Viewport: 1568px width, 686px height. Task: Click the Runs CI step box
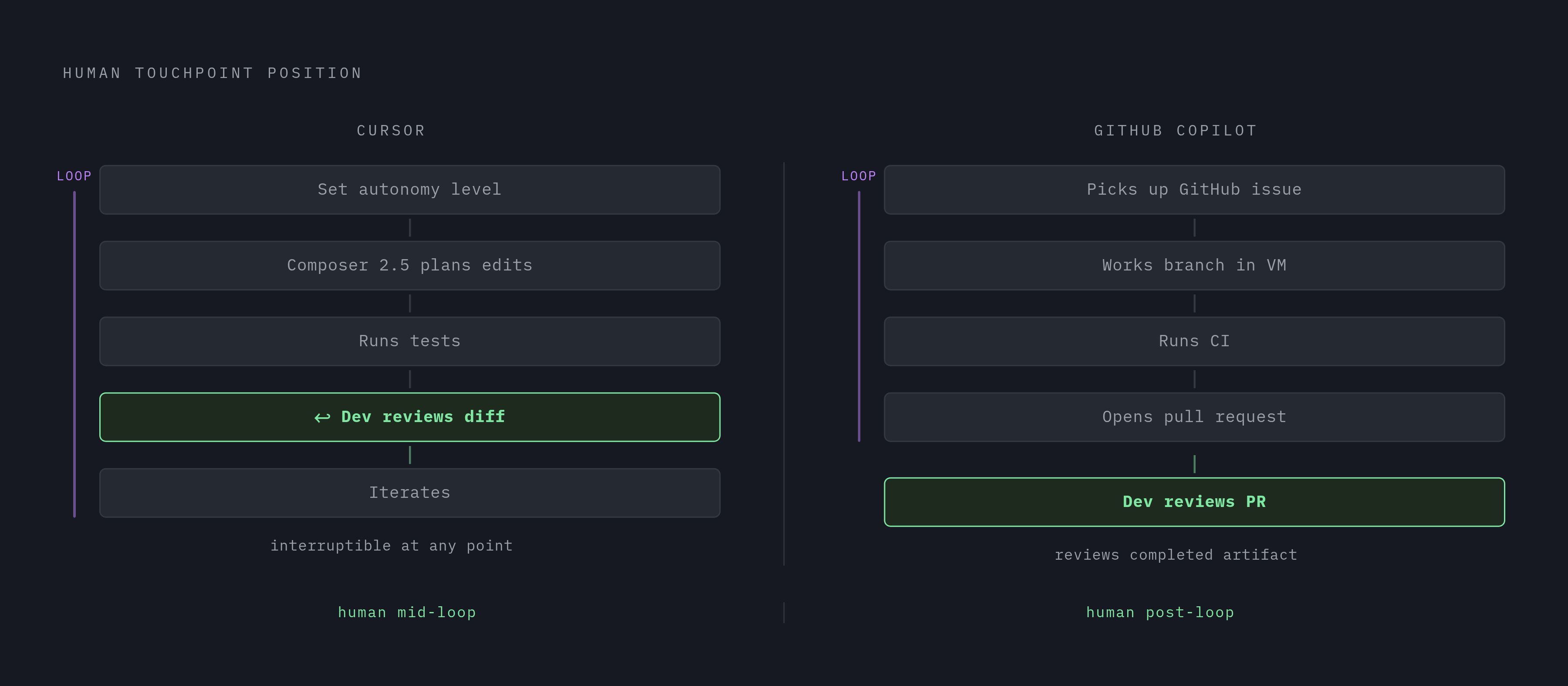point(1194,341)
